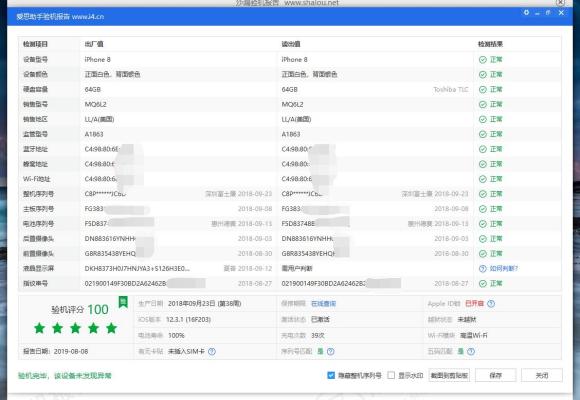580x400 pixels.
Task: Enable the 显示水印 checkbox
Action: click(x=391, y=375)
